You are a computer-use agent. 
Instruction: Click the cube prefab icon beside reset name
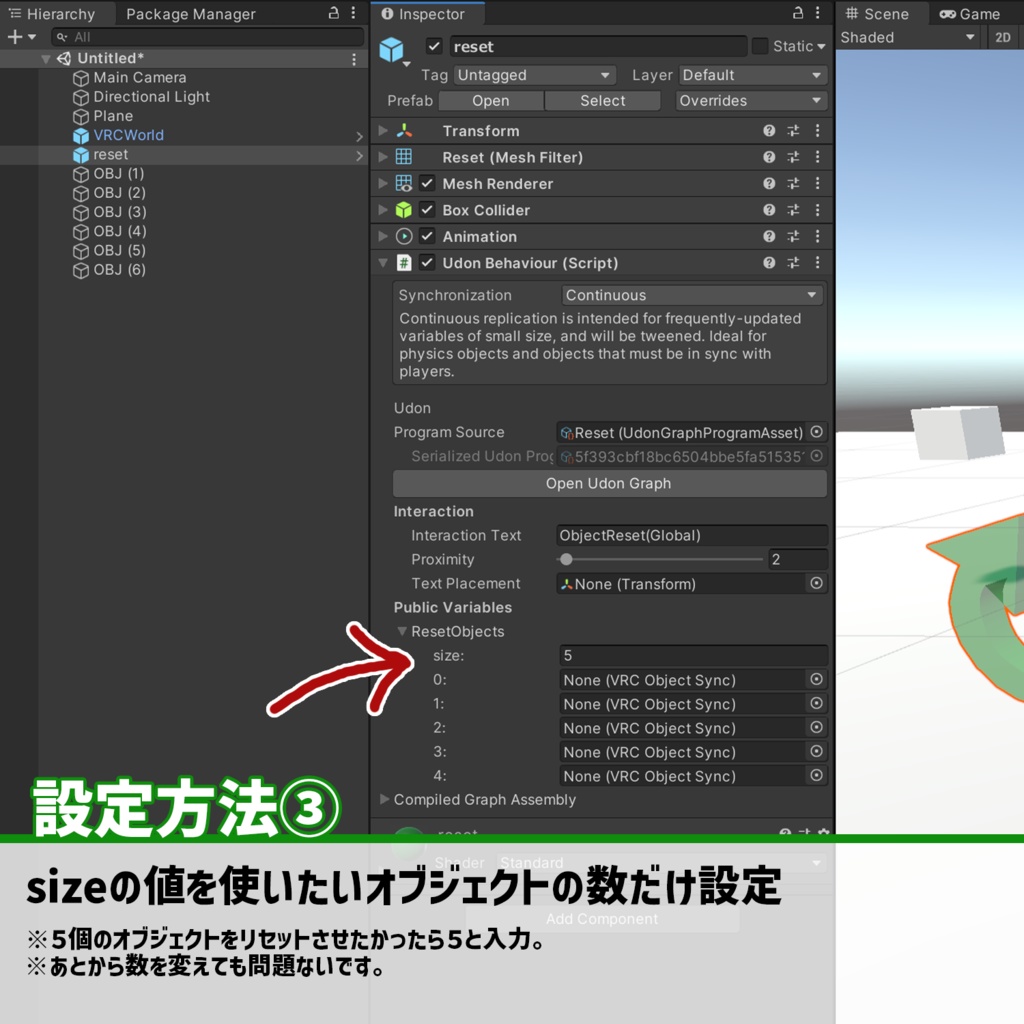click(x=394, y=46)
